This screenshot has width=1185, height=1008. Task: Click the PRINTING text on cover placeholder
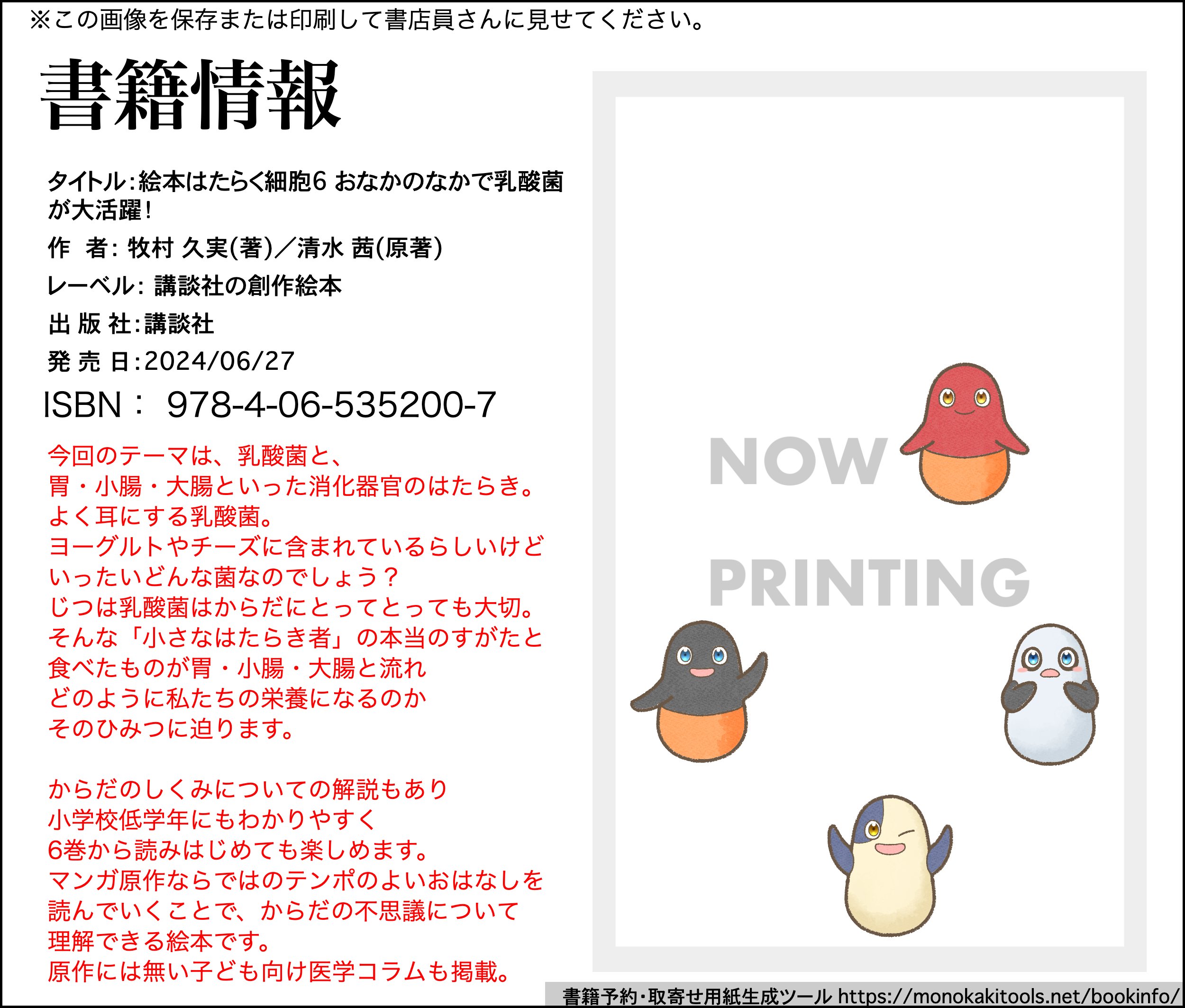(869, 582)
